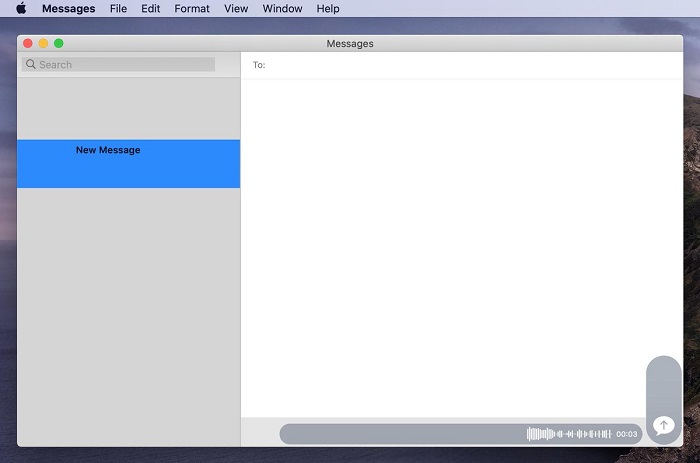This screenshot has width=700, height=463.
Task: Open the Window menu
Action: pyautogui.click(x=282, y=9)
